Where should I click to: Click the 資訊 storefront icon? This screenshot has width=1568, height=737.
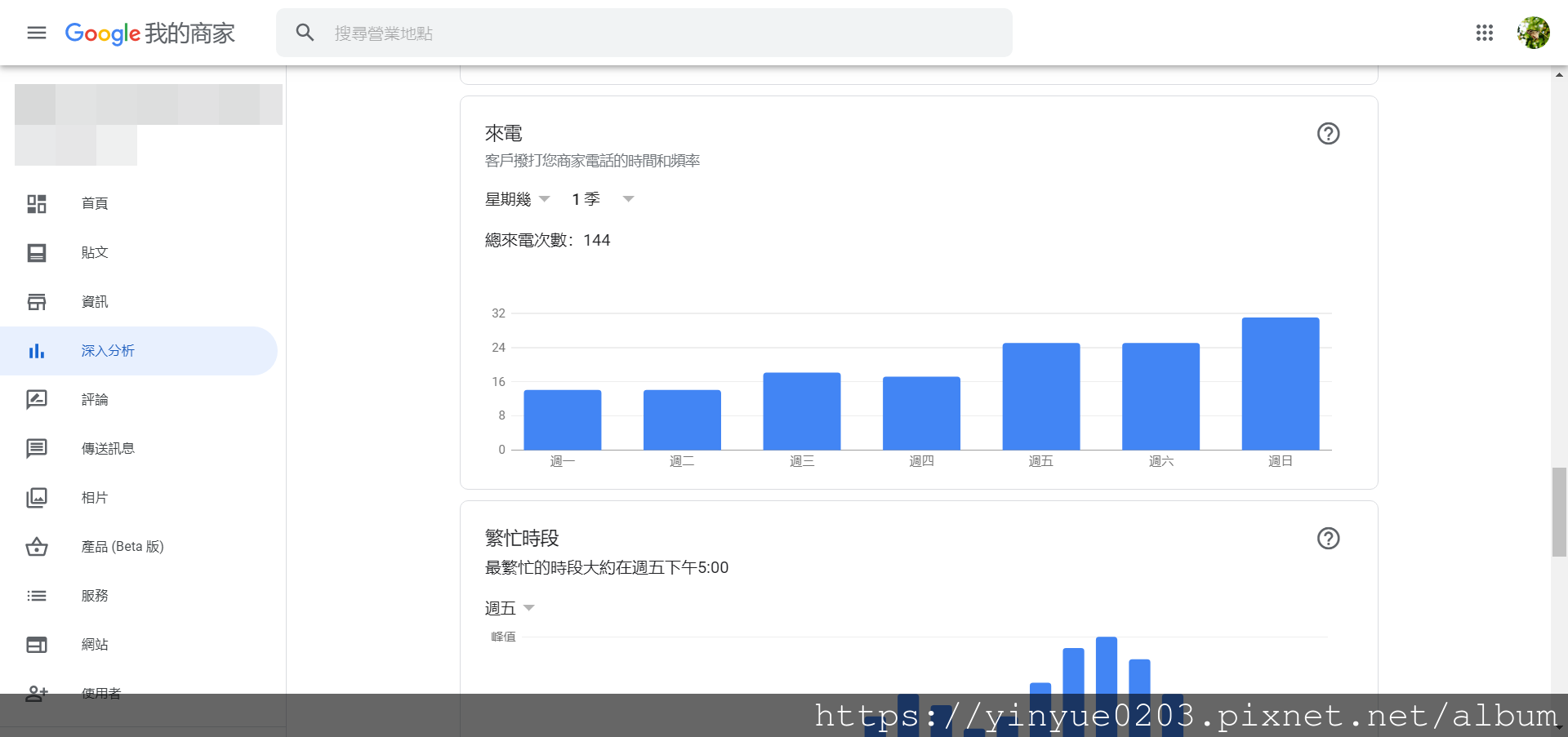(x=37, y=301)
